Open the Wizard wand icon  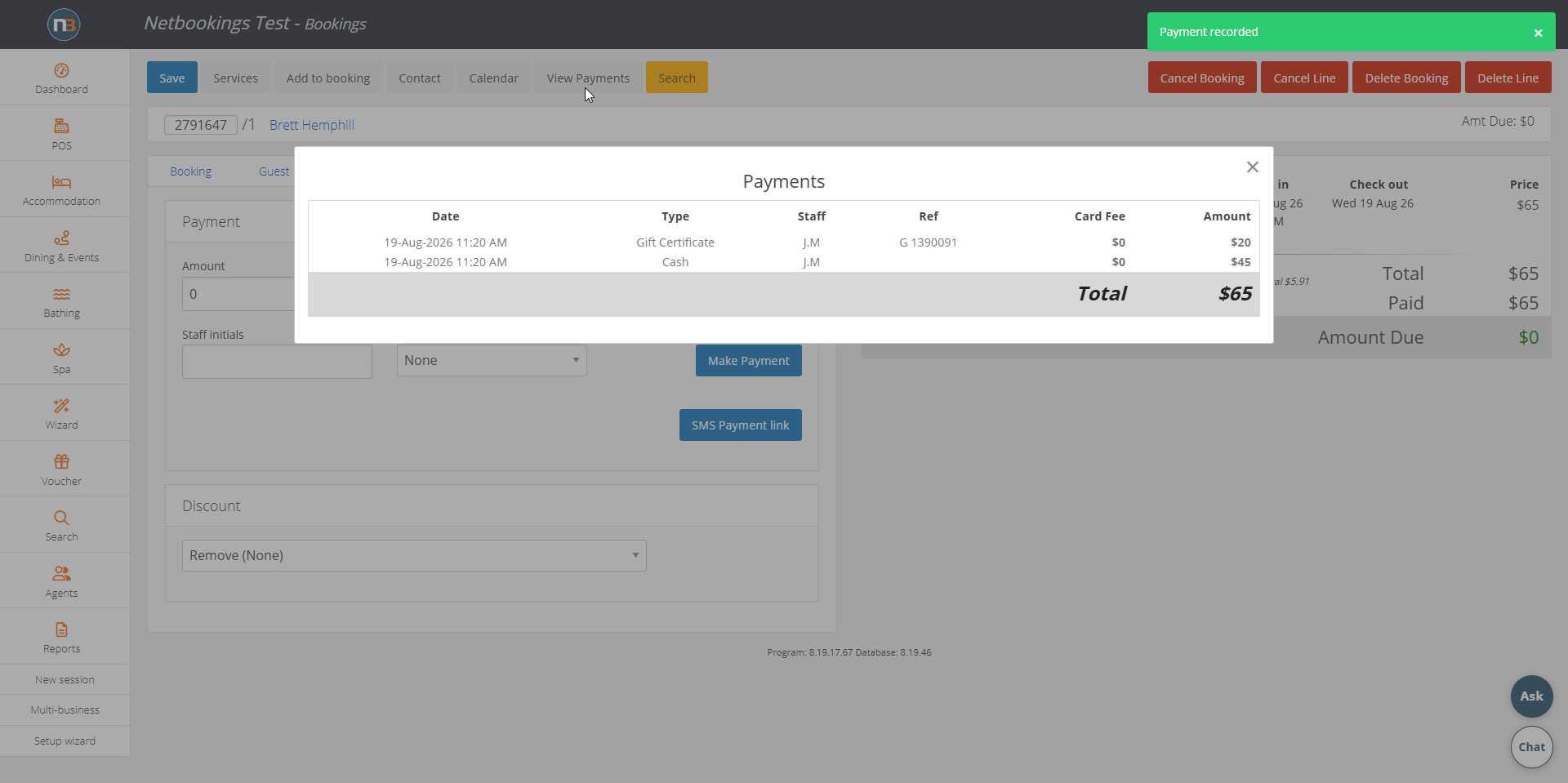tap(61, 406)
